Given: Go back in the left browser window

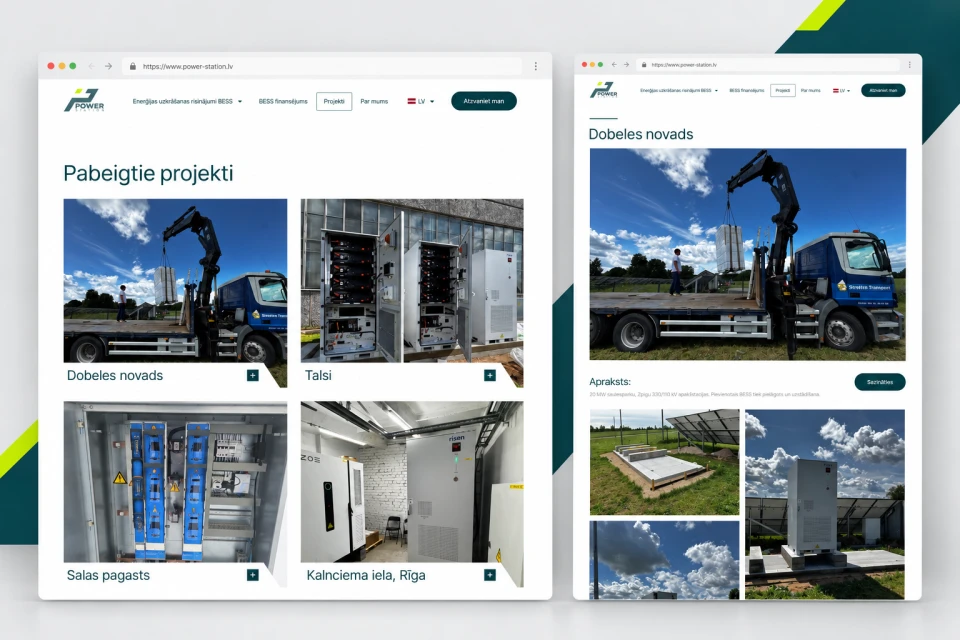Looking at the screenshot, I should pos(91,66).
